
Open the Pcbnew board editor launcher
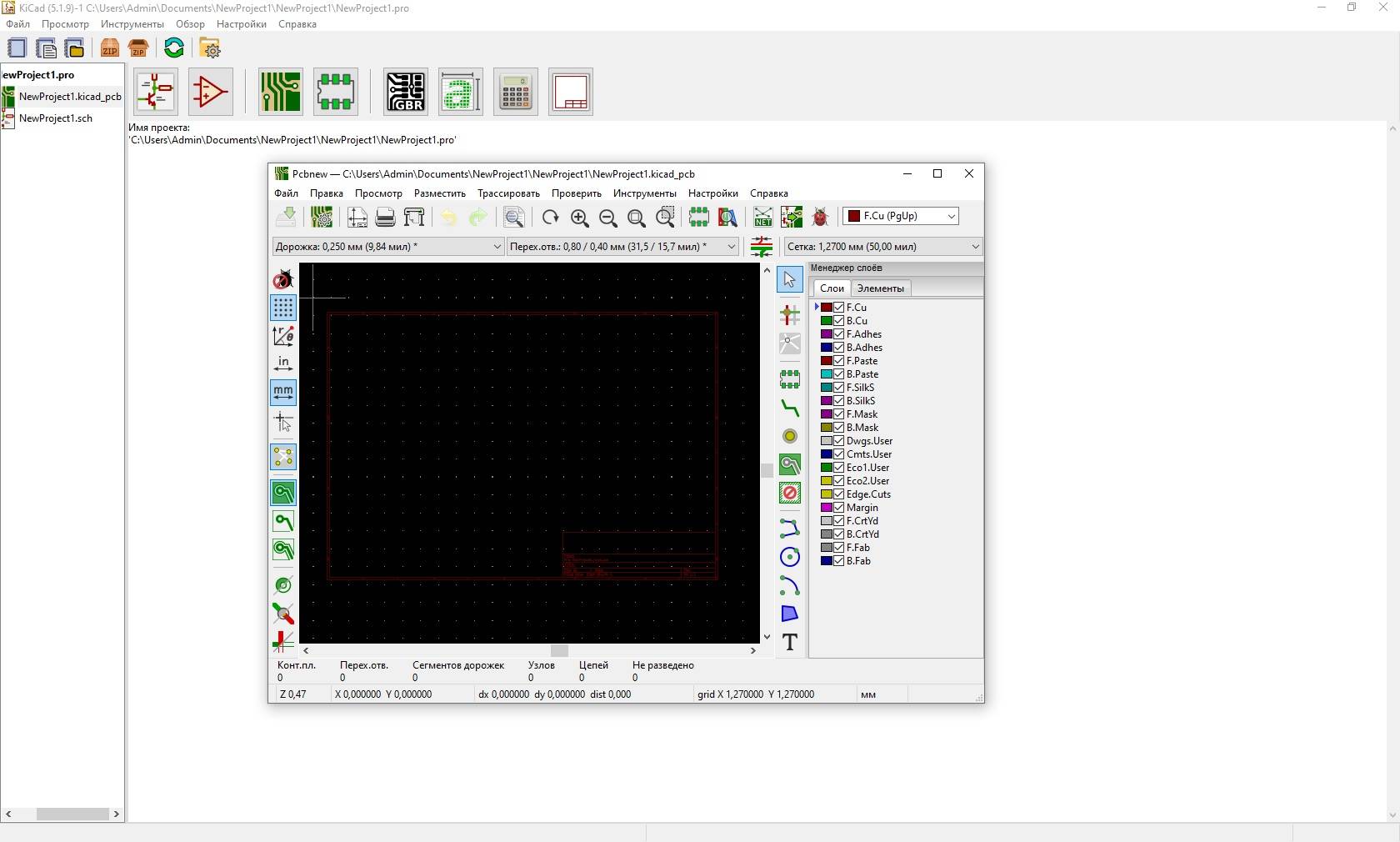(281, 92)
